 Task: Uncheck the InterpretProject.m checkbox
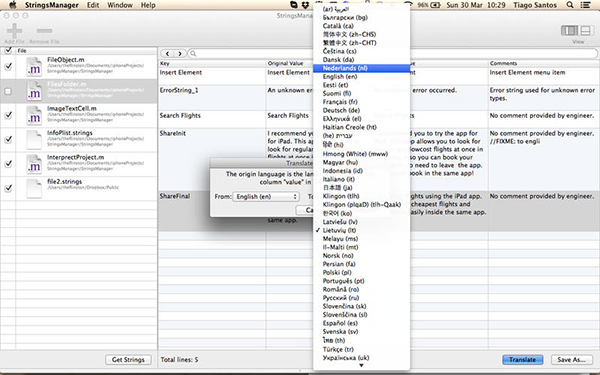[8, 164]
